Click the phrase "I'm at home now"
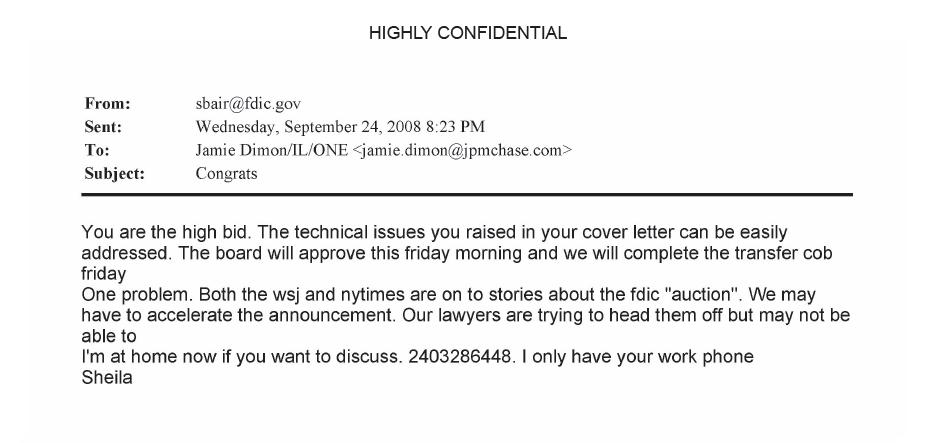 point(139,357)
